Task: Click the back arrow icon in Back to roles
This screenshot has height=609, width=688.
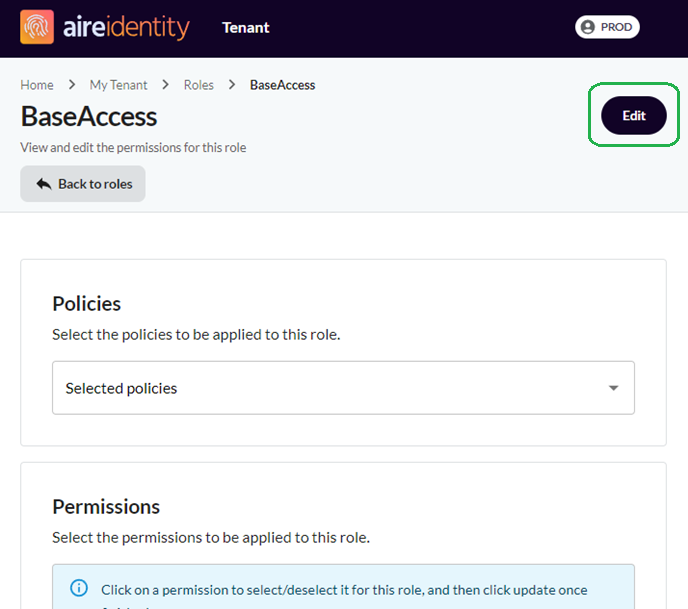Action: 44,184
